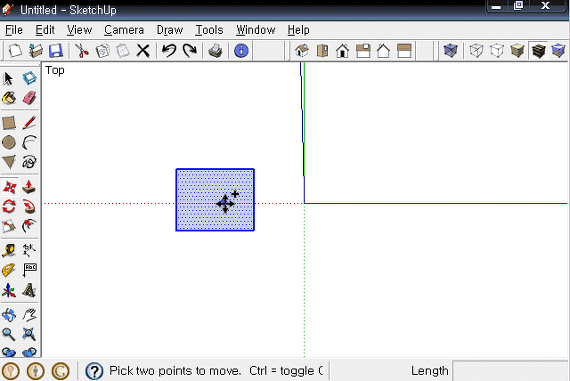Toggle Shaded with Textures style
The height and width of the screenshot is (381, 570).
click(x=538, y=51)
